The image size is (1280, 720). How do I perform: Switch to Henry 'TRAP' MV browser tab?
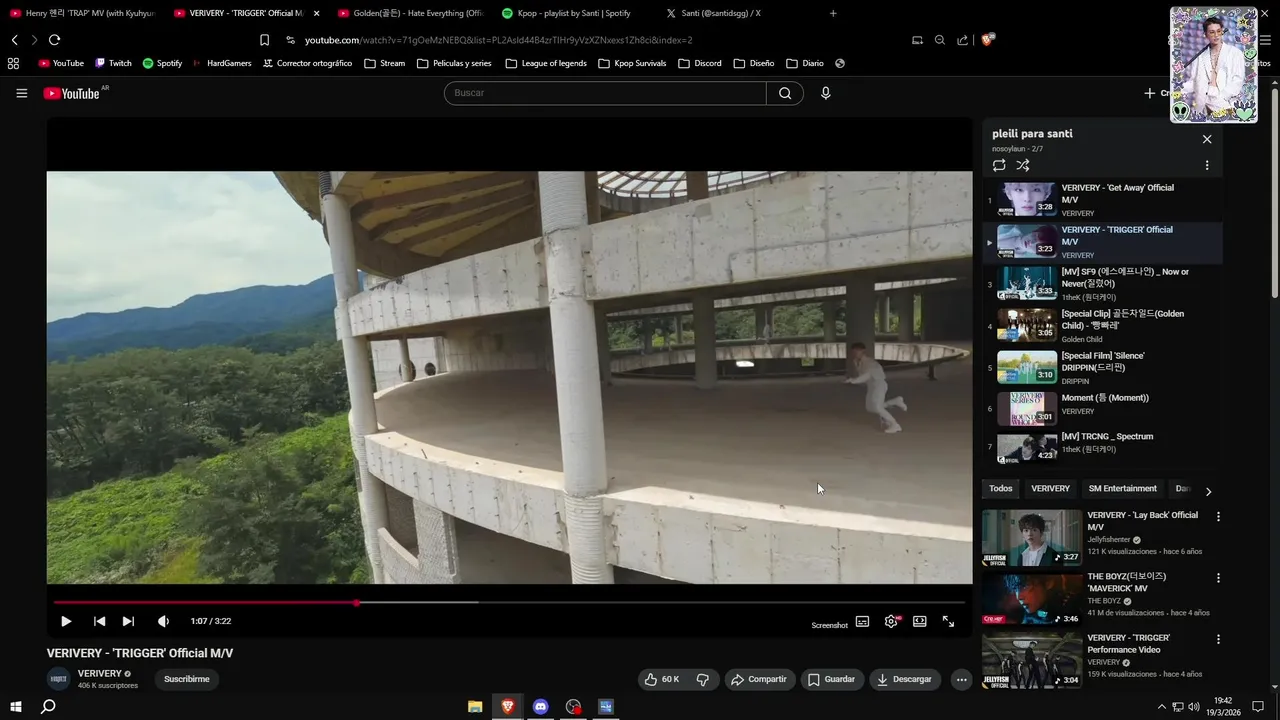click(82, 13)
